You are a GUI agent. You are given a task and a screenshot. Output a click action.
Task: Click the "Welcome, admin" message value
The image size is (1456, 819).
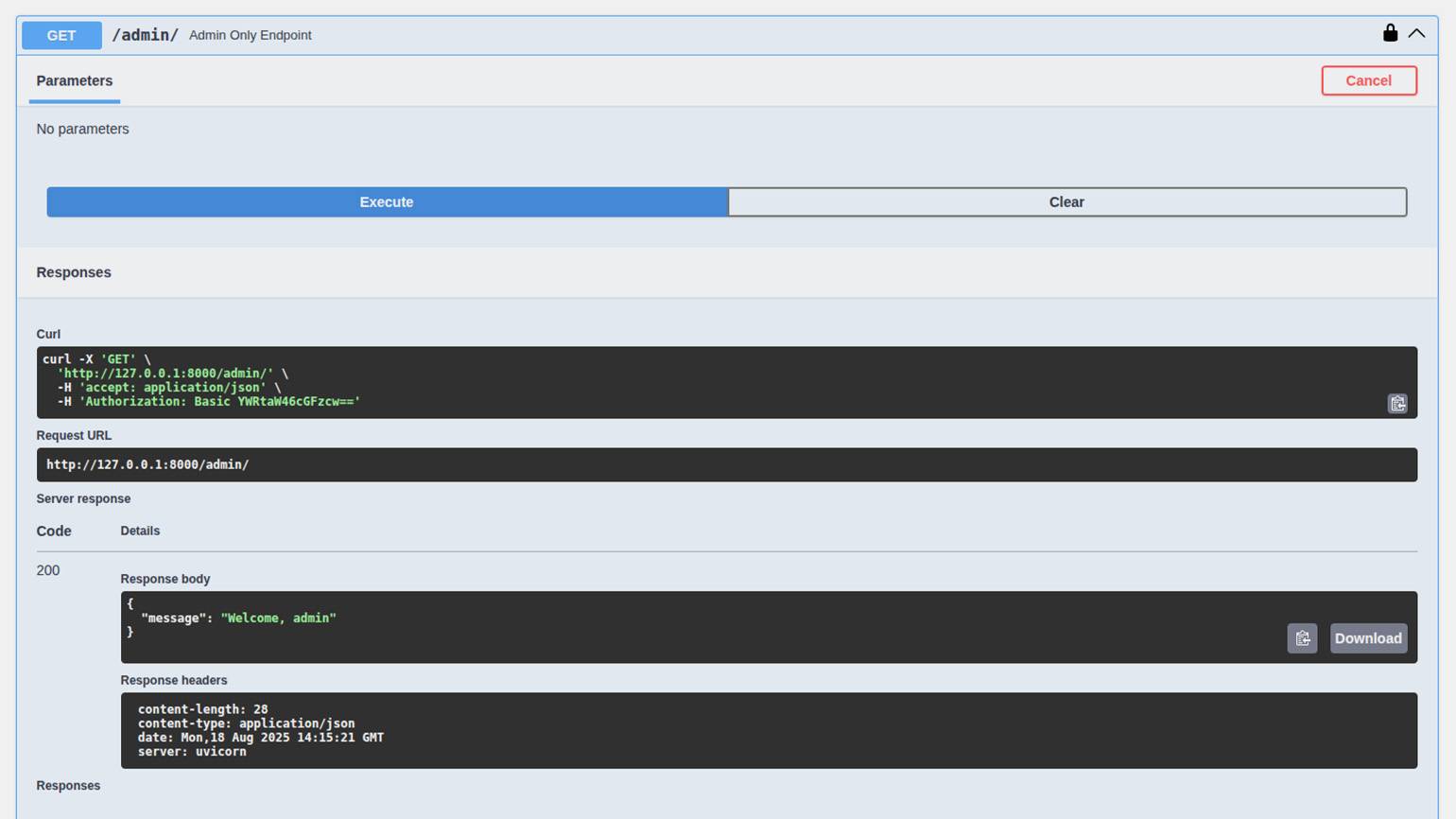click(278, 619)
